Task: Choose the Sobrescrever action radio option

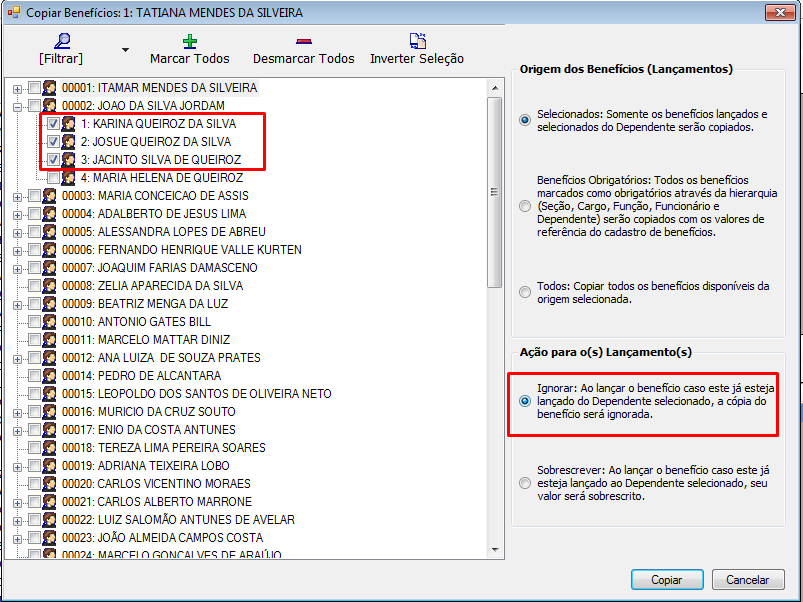Action: click(x=525, y=483)
